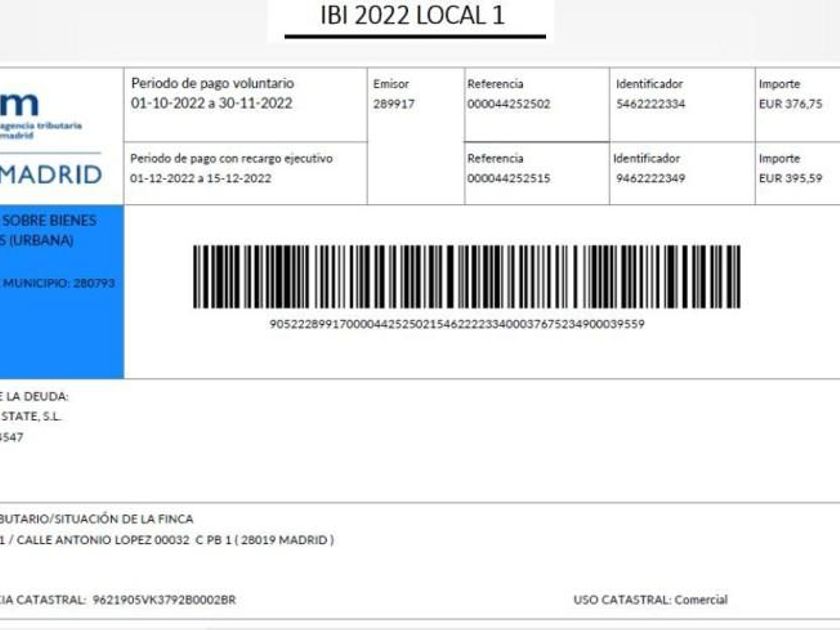This screenshot has height=630, width=840.
Task: Select identifier value 5462222334
Action: 650,103
